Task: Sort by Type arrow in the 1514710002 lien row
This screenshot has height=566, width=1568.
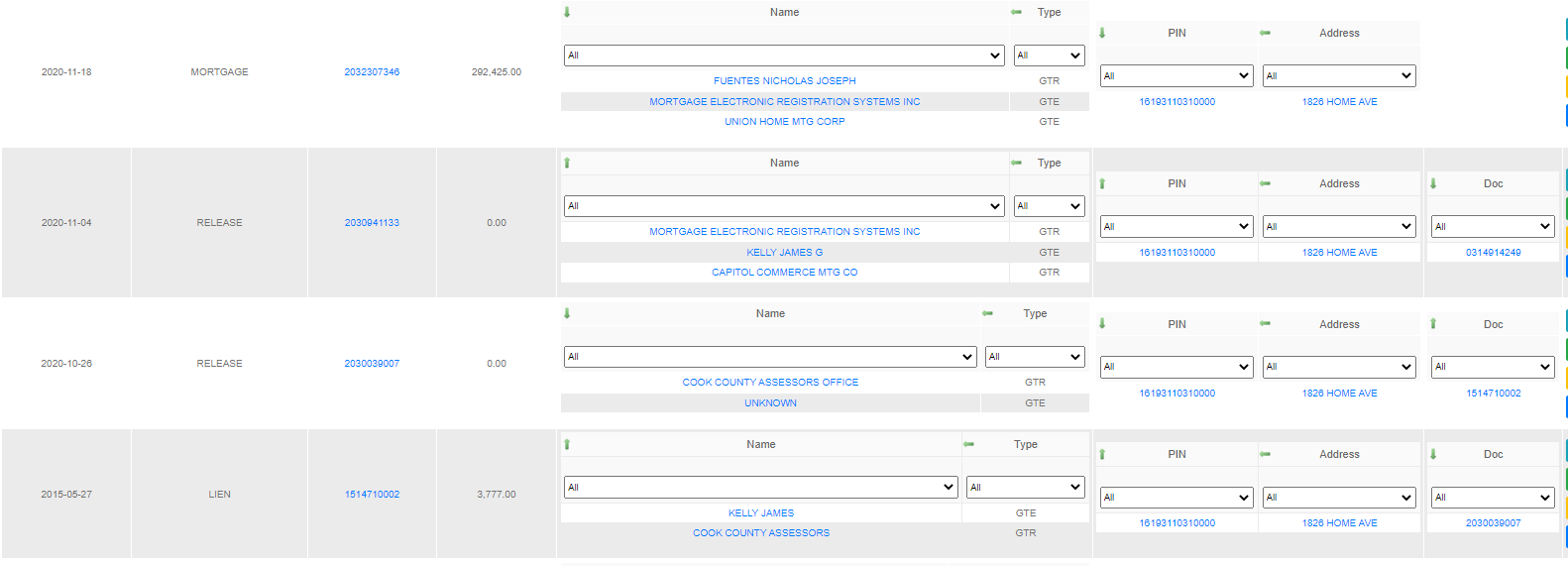Action: [x=968, y=445]
